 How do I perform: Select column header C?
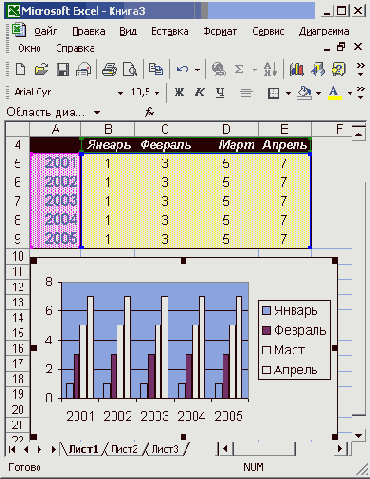point(165,129)
